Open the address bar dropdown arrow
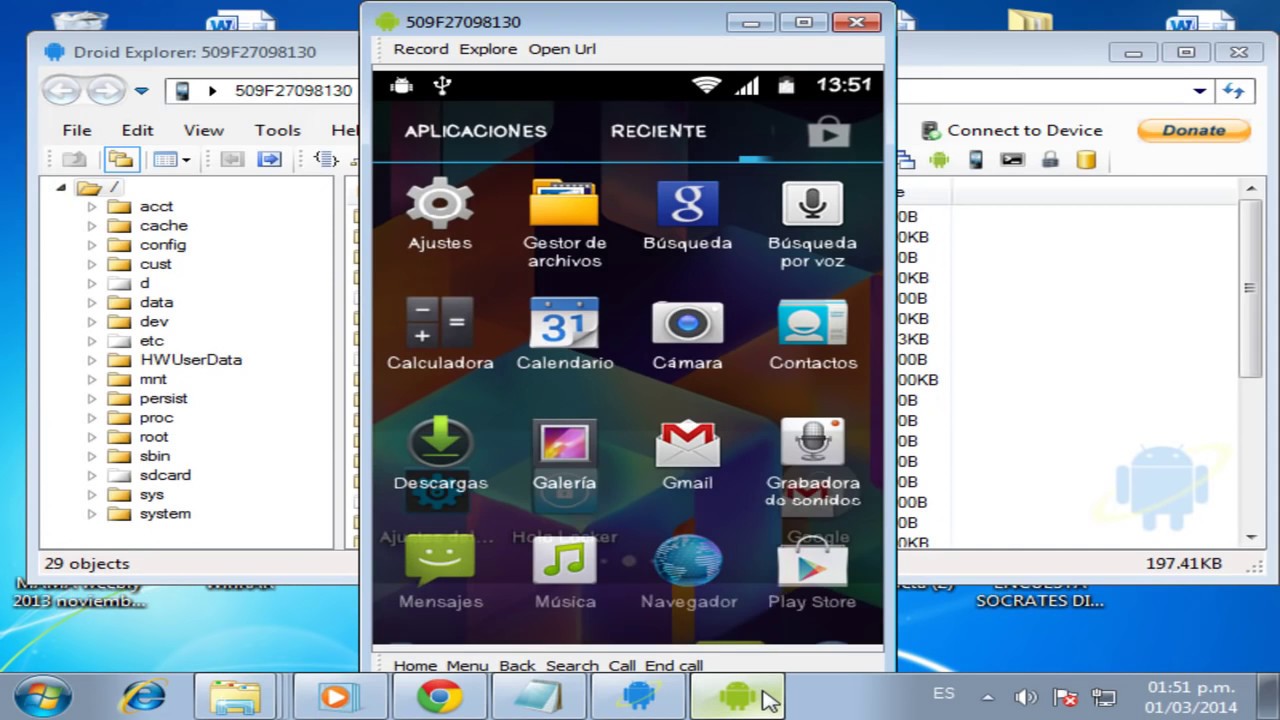The image size is (1280, 720). pos(1199,91)
